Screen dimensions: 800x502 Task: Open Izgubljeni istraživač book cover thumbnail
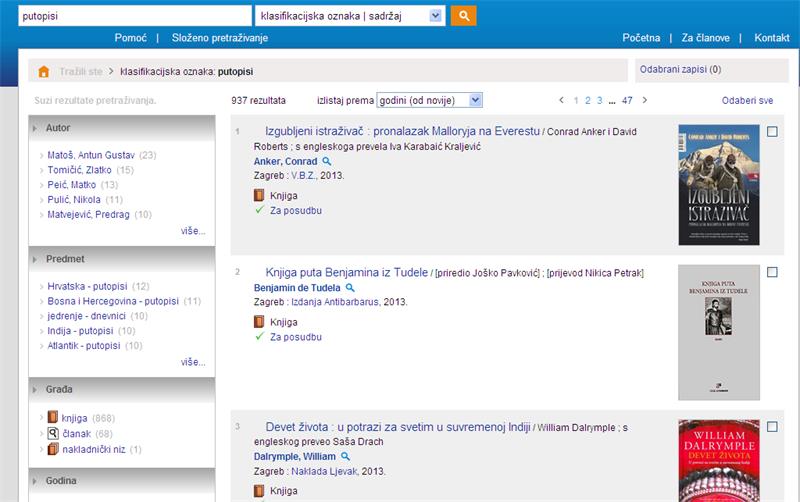click(718, 185)
